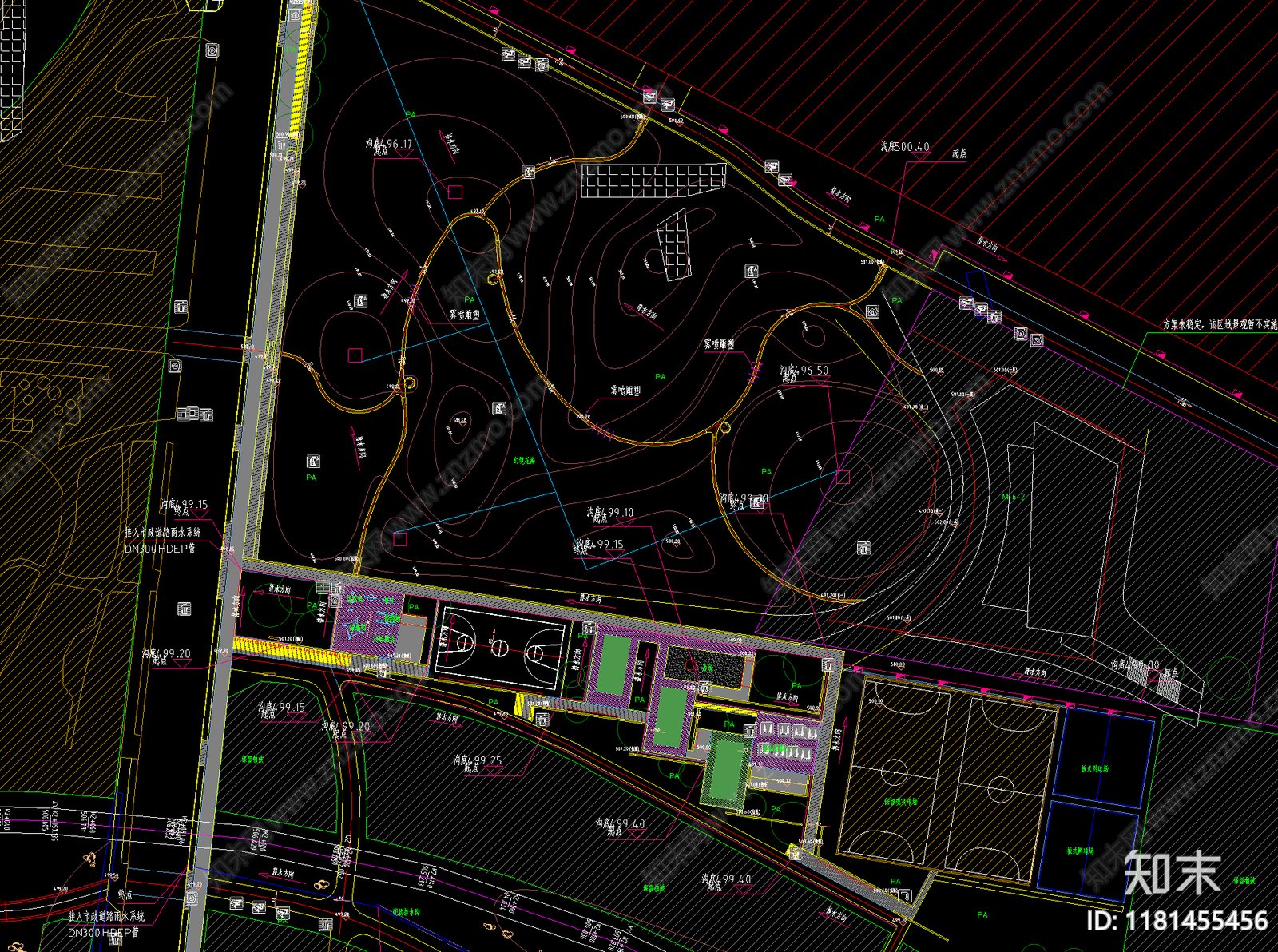Click the '沟底496.17' elevation label
The height and width of the screenshot is (952, 1278).
point(390,145)
